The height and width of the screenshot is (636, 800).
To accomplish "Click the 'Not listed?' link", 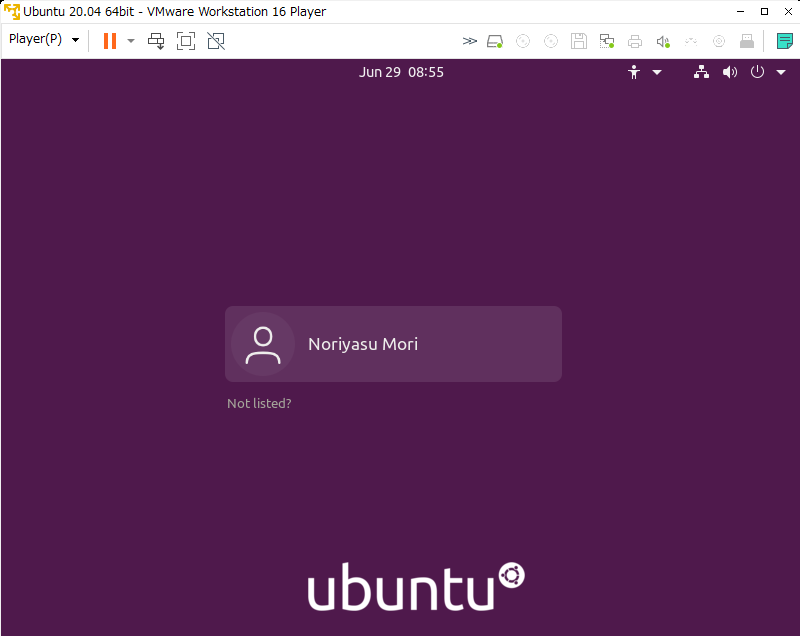I will [259, 403].
